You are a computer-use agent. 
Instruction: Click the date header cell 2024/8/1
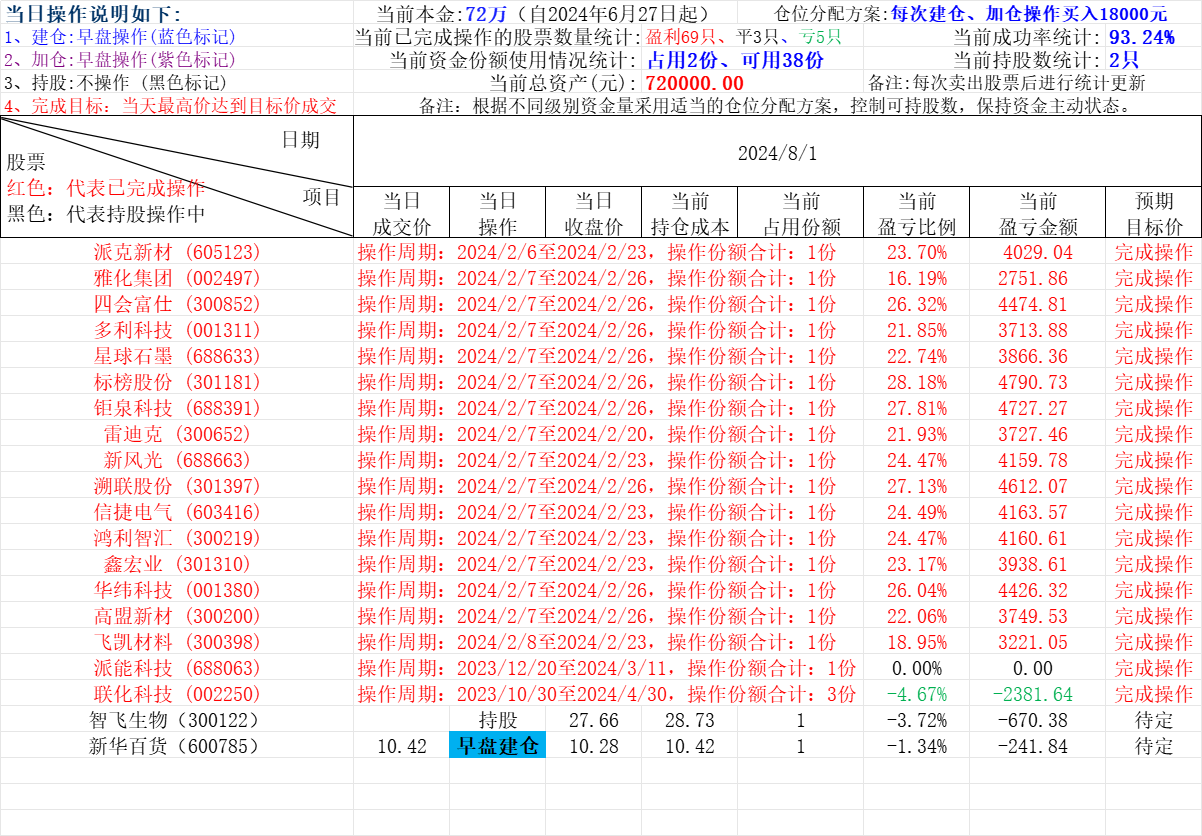click(777, 153)
